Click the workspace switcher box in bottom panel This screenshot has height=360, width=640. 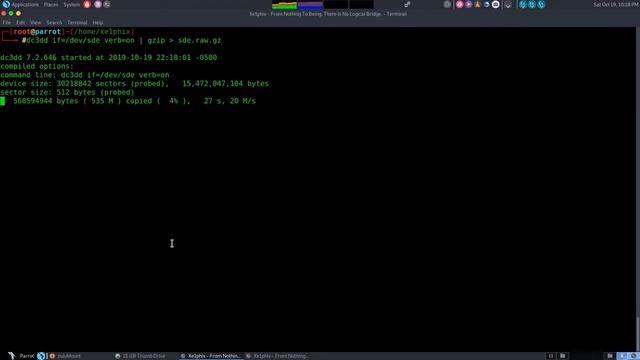coord(551,356)
